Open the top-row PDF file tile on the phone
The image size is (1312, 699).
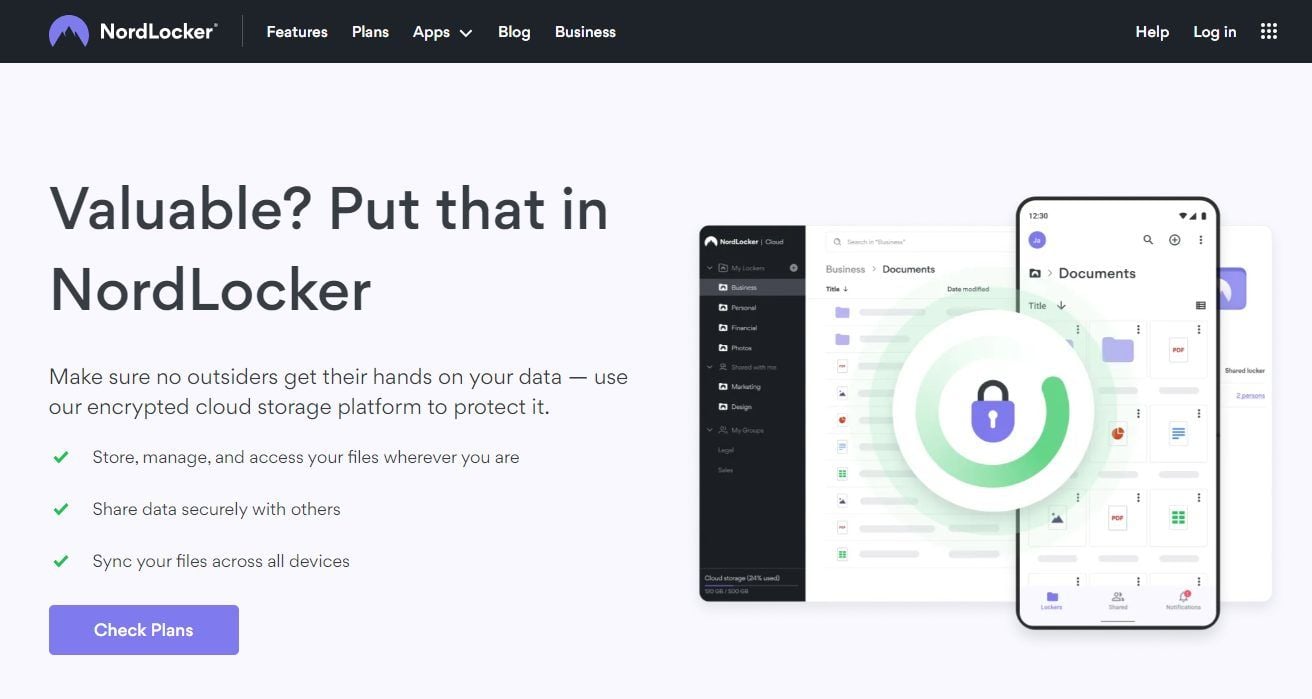point(1178,350)
